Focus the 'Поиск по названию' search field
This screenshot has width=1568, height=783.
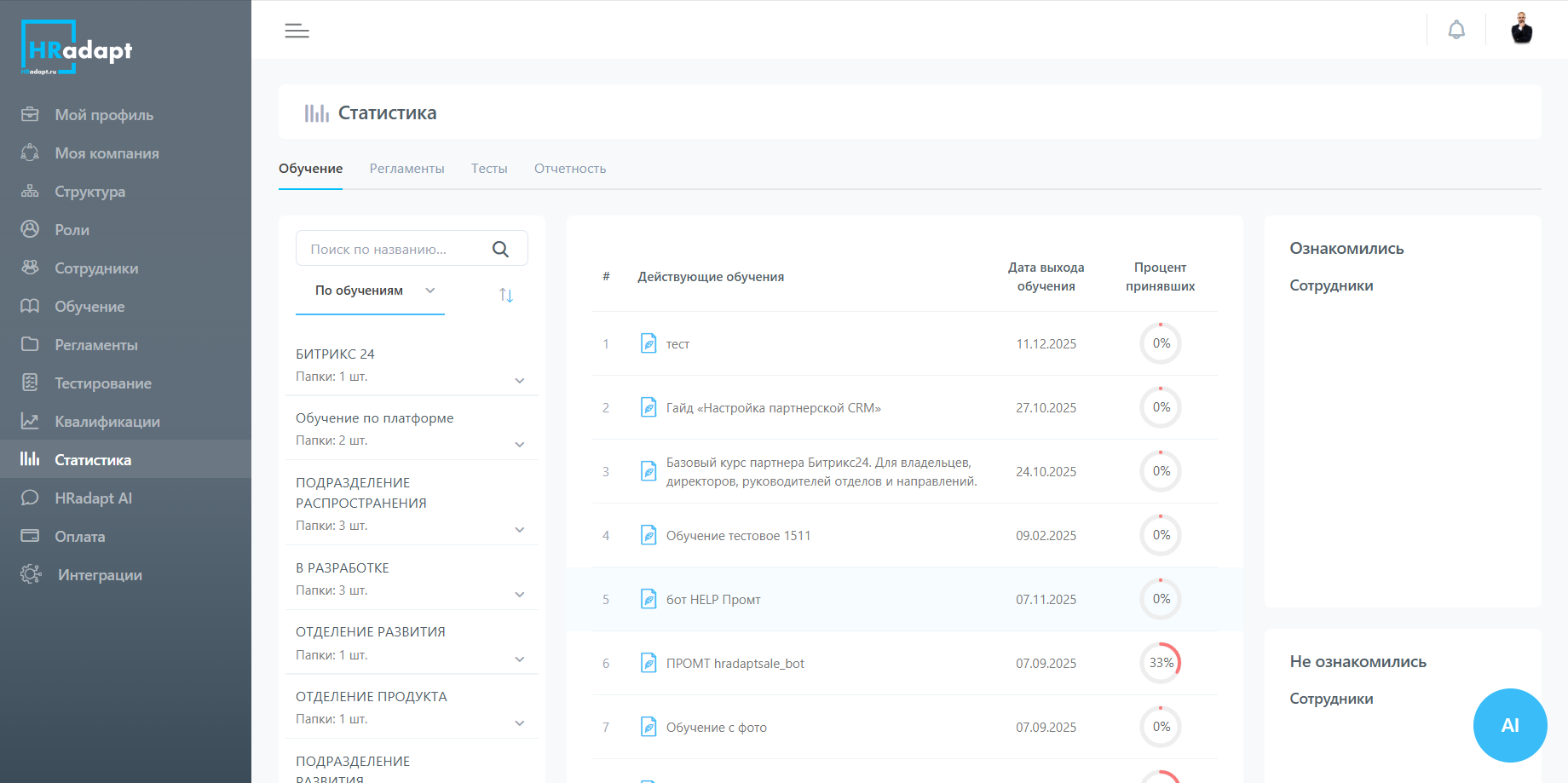[x=392, y=249]
